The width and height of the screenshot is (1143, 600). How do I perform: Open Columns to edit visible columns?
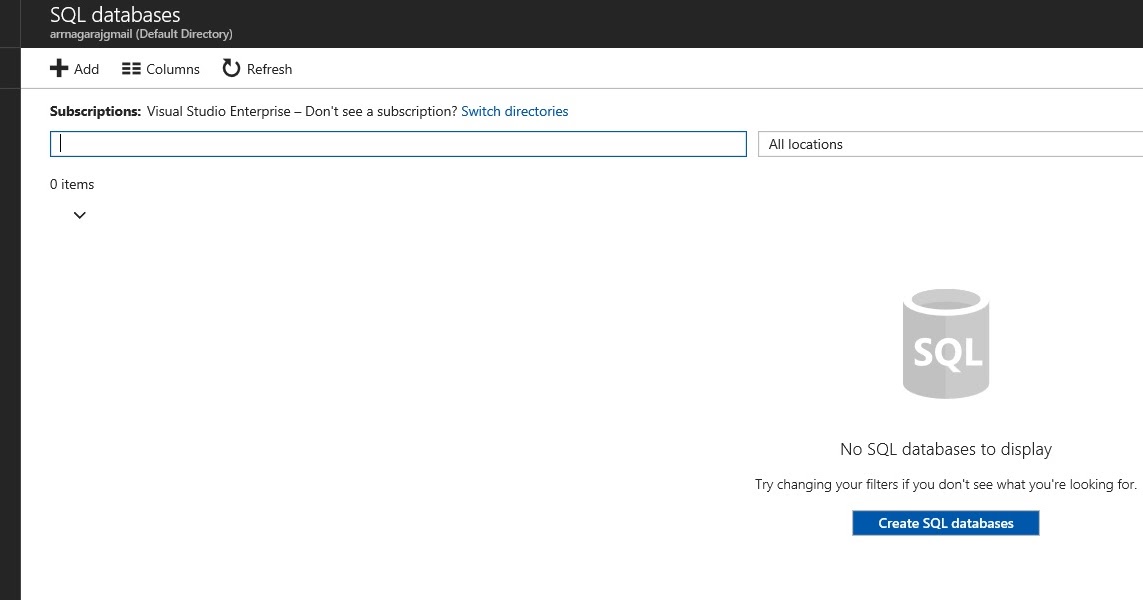[x=160, y=68]
